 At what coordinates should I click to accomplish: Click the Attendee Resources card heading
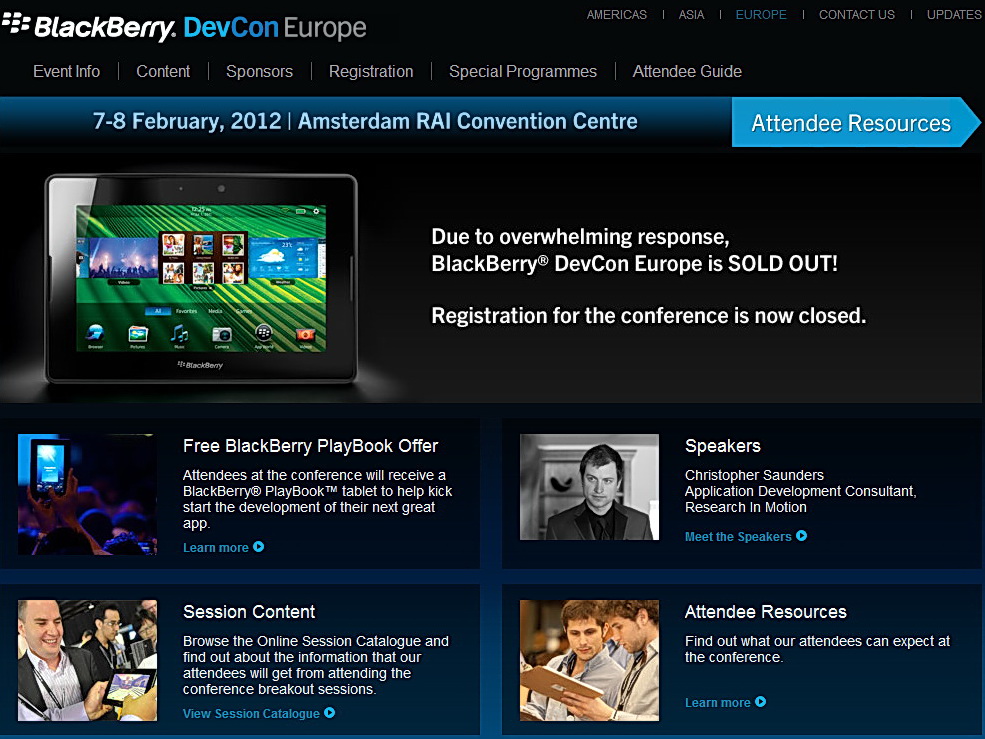tap(766, 611)
